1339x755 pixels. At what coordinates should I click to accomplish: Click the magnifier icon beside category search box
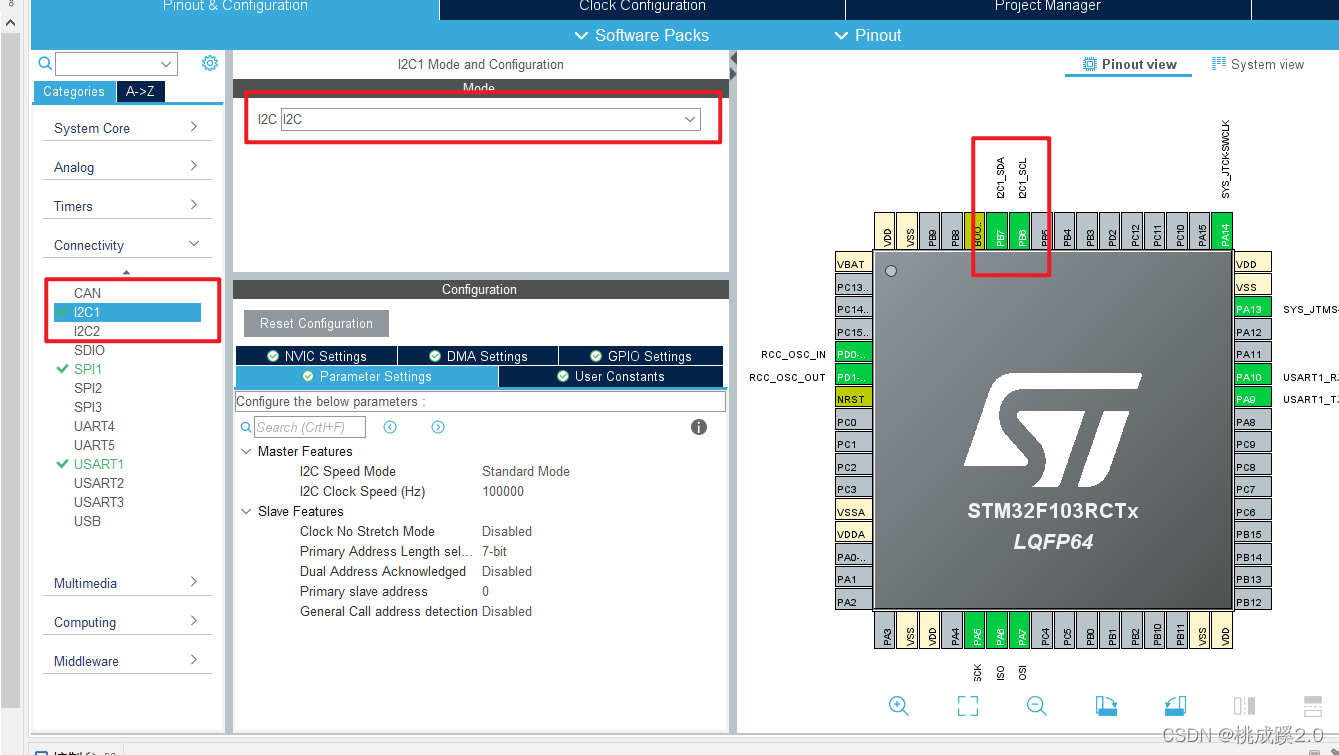click(x=45, y=64)
